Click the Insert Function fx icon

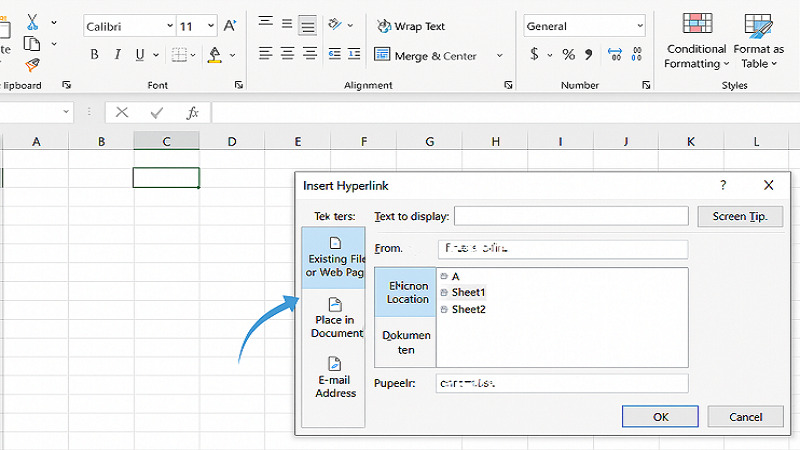[x=193, y=113]
